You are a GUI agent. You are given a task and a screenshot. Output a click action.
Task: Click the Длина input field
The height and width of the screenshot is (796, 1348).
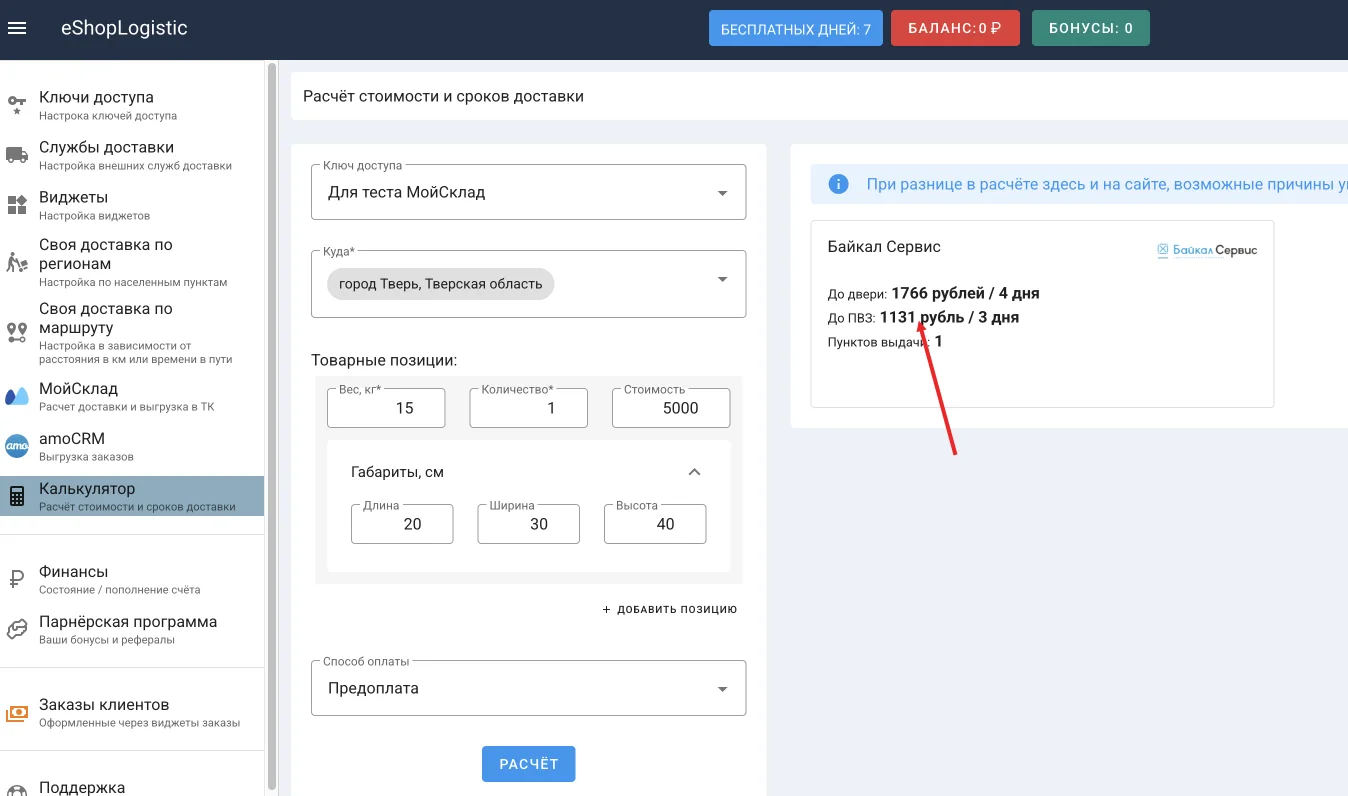click(402, 524)
